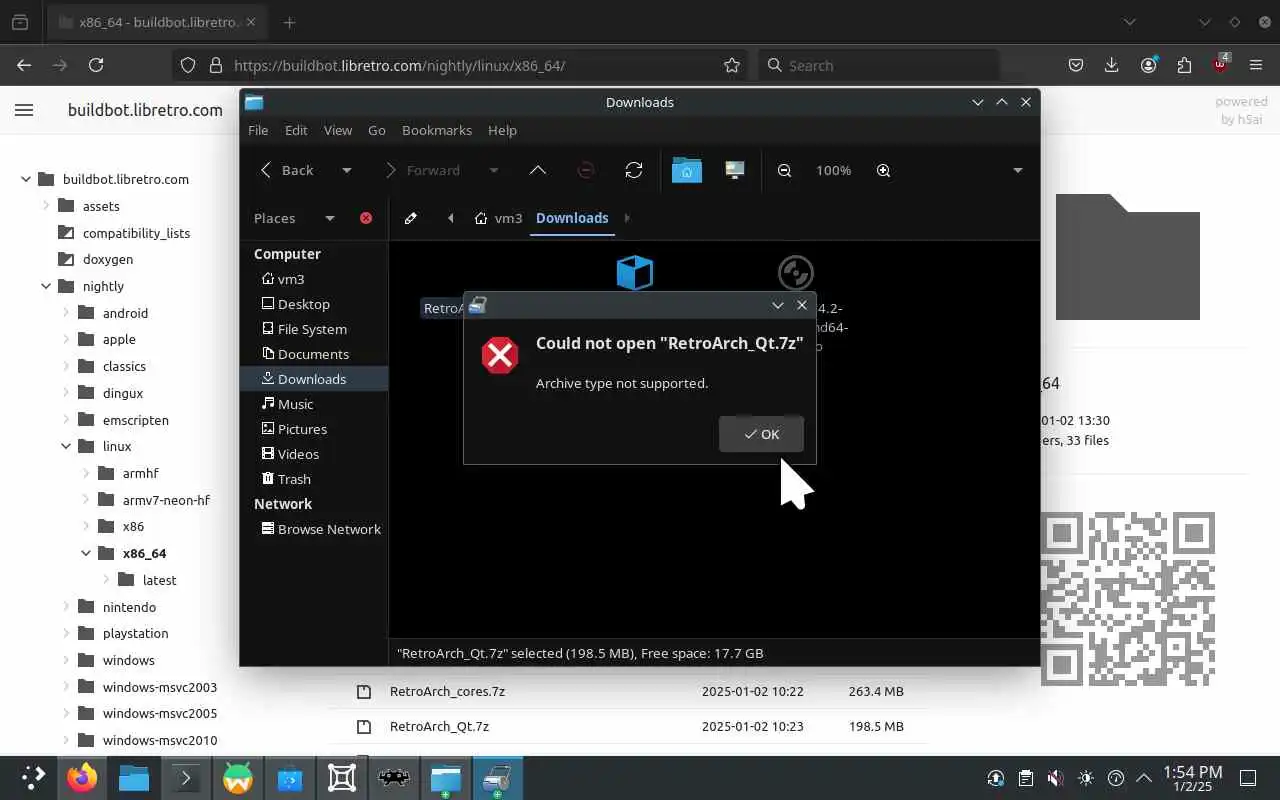Screen dimensions: 1280x800
Task: Collapse the nightly folder in tree
Action: (46, 286)
